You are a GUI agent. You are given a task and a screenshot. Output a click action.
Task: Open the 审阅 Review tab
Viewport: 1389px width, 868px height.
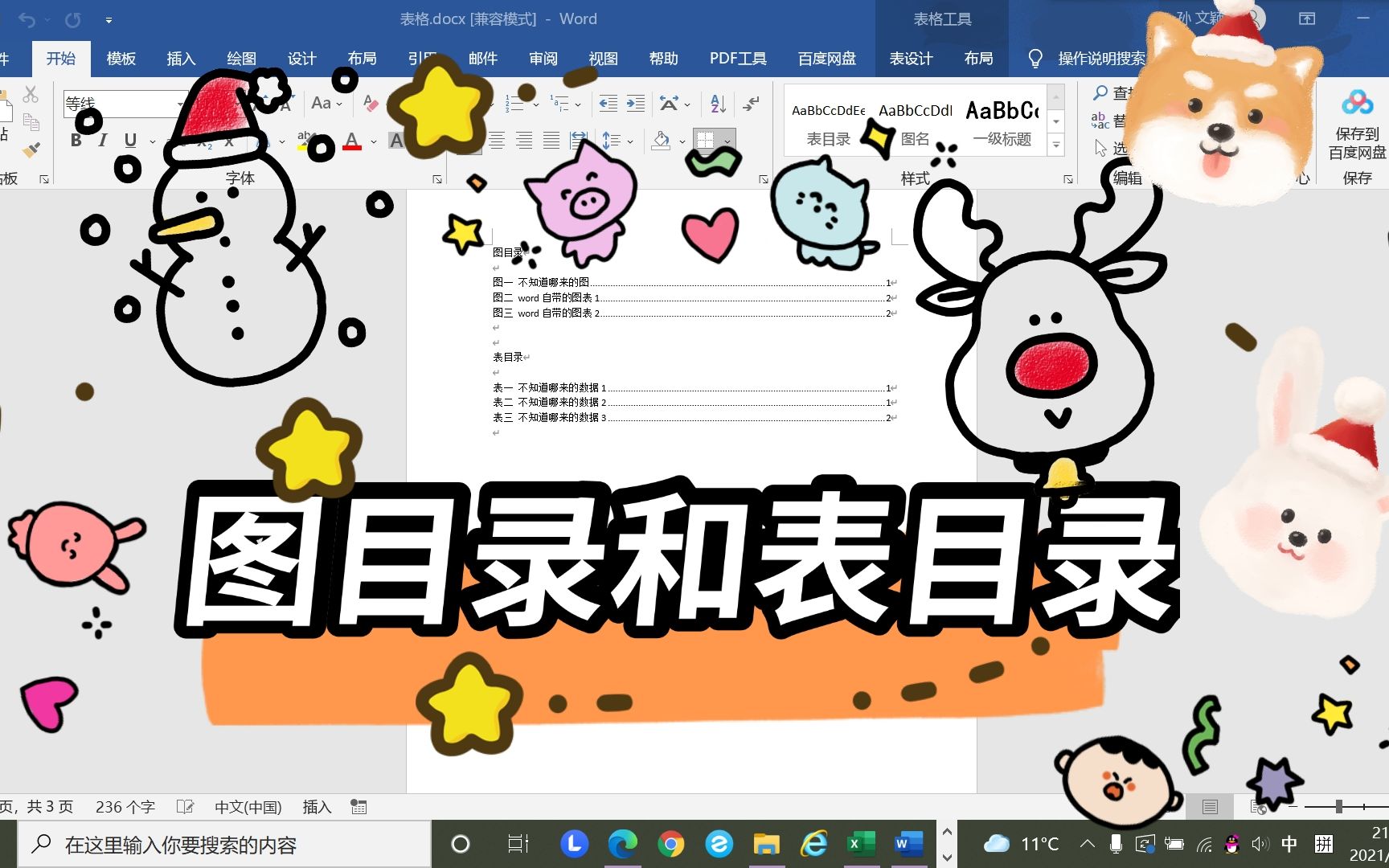(543, 59)
